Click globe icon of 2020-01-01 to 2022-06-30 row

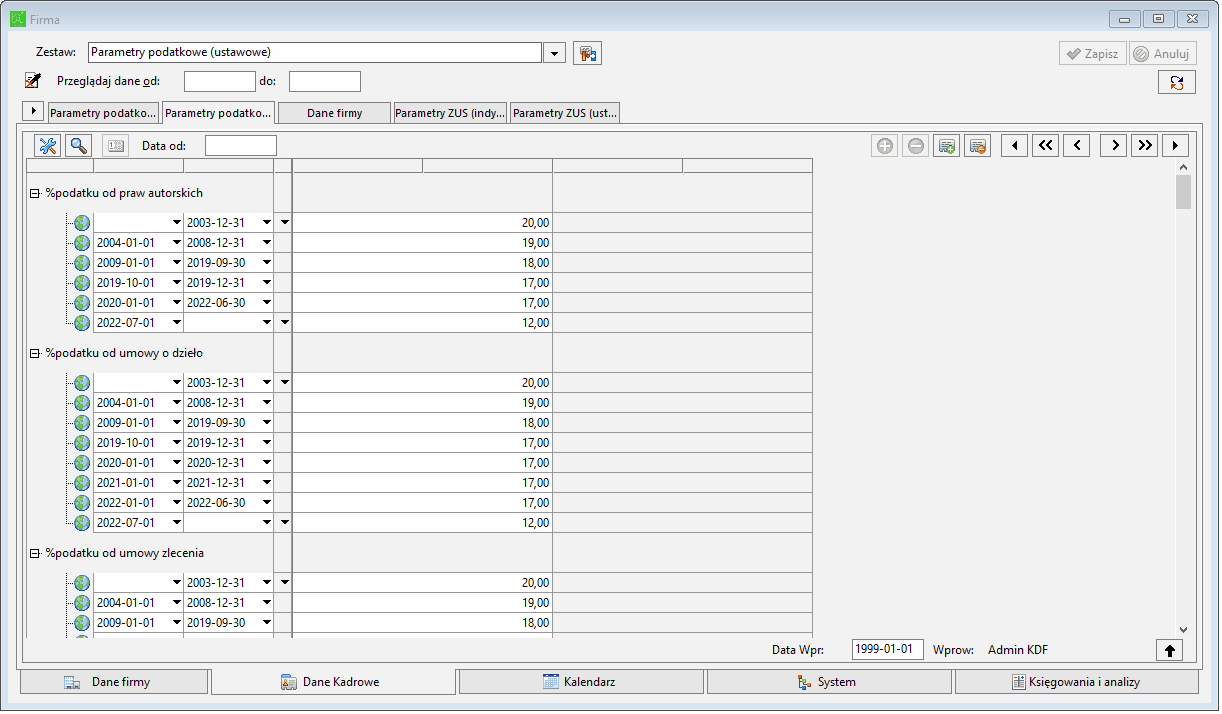tap(82, 303)
